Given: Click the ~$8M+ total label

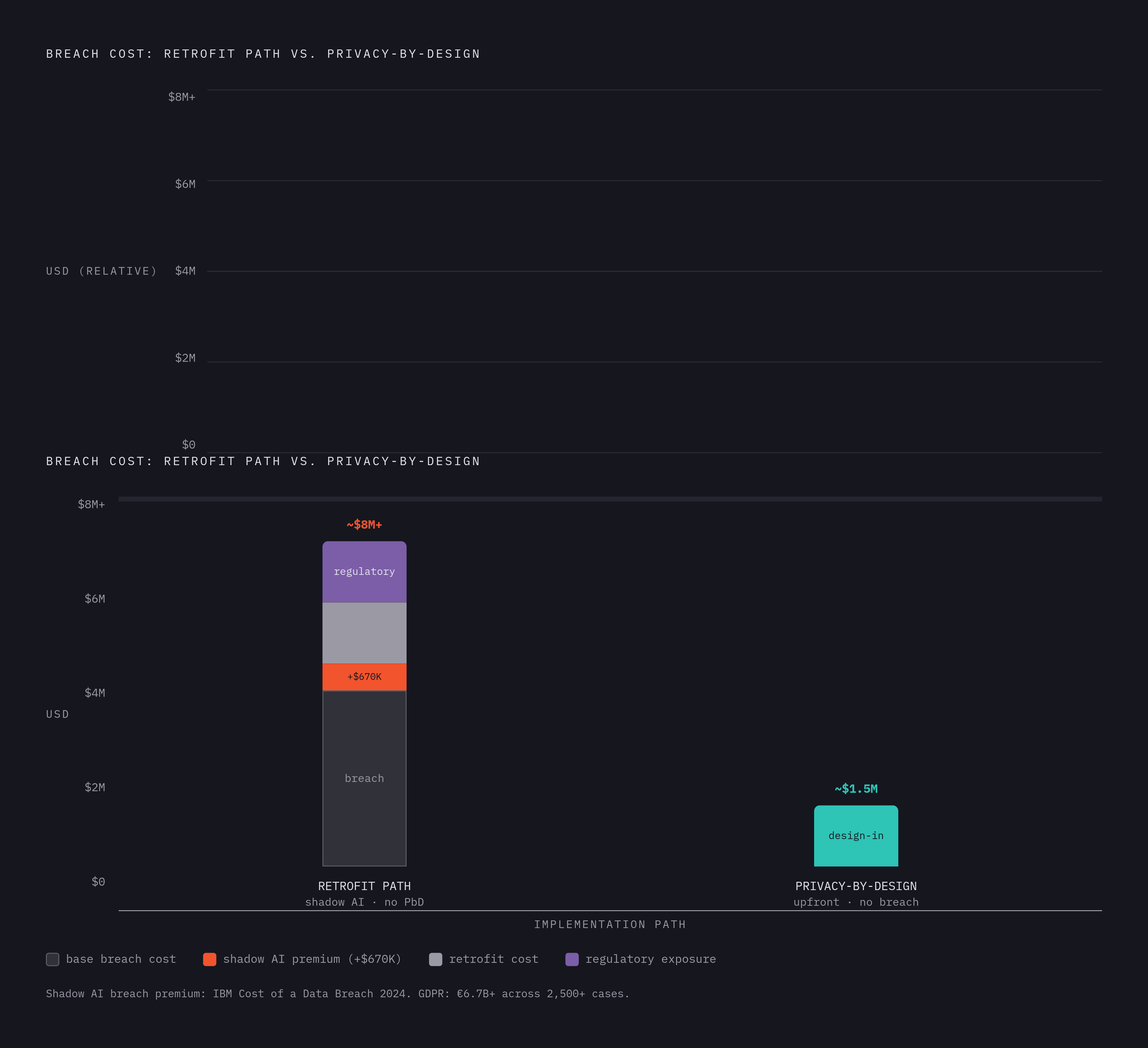Looking at the screenshot, I should click(x=364, y=524).
